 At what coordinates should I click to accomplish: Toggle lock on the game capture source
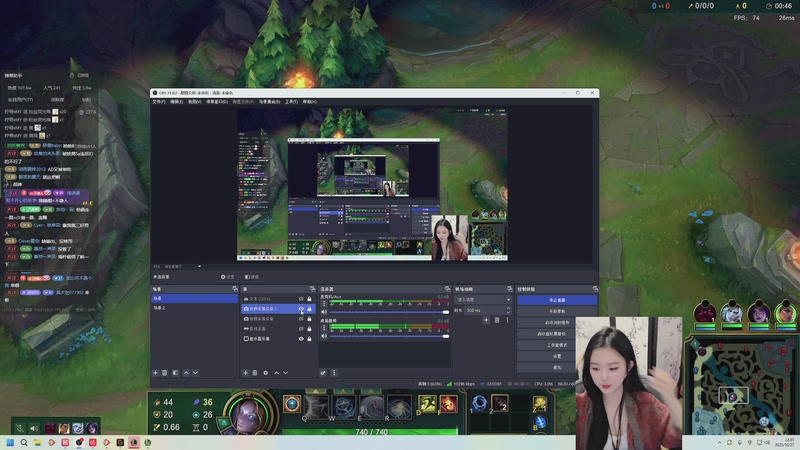coord(309,329)
